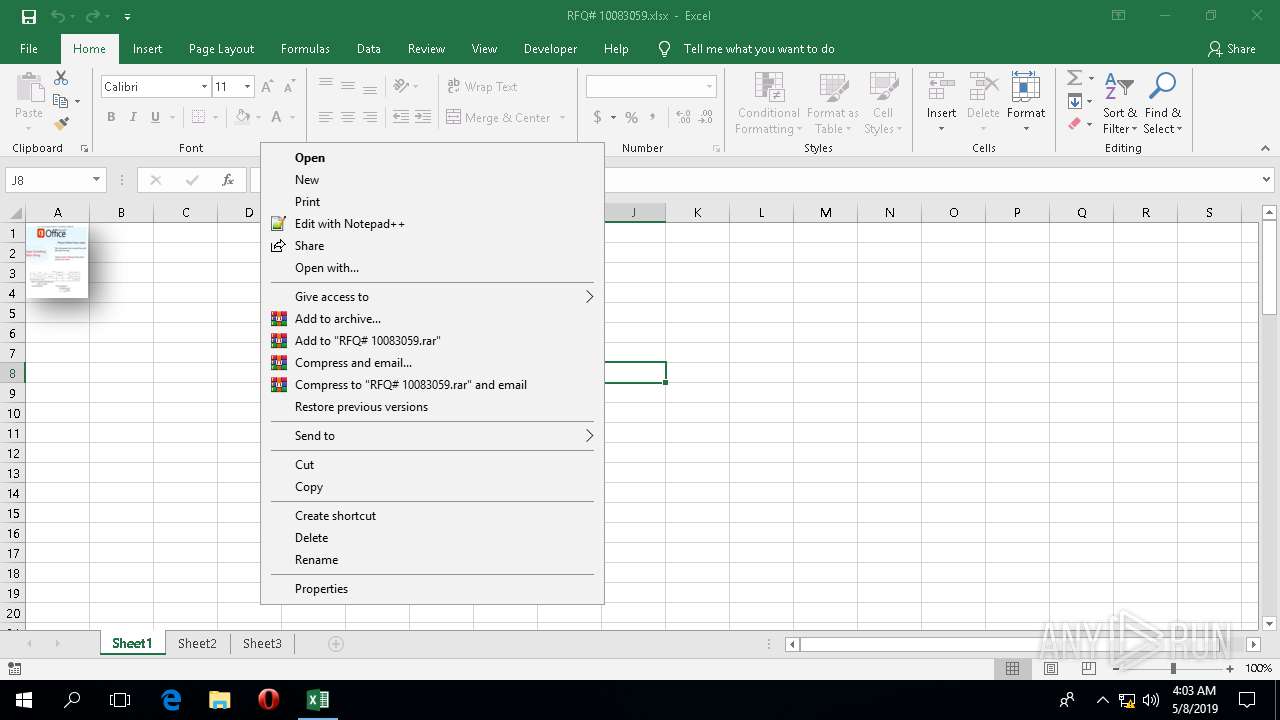Click the new sheet plus button

[x=336, y=644]
